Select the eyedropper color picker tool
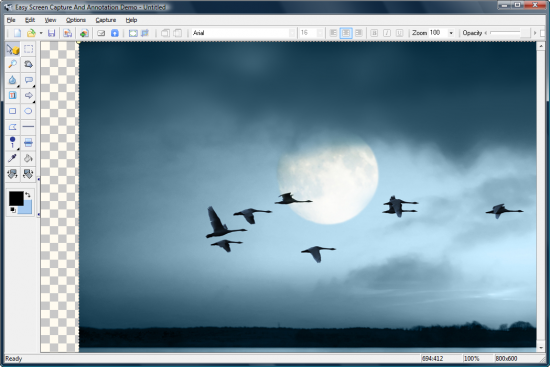The image size is (550, 367). point(13,158)
